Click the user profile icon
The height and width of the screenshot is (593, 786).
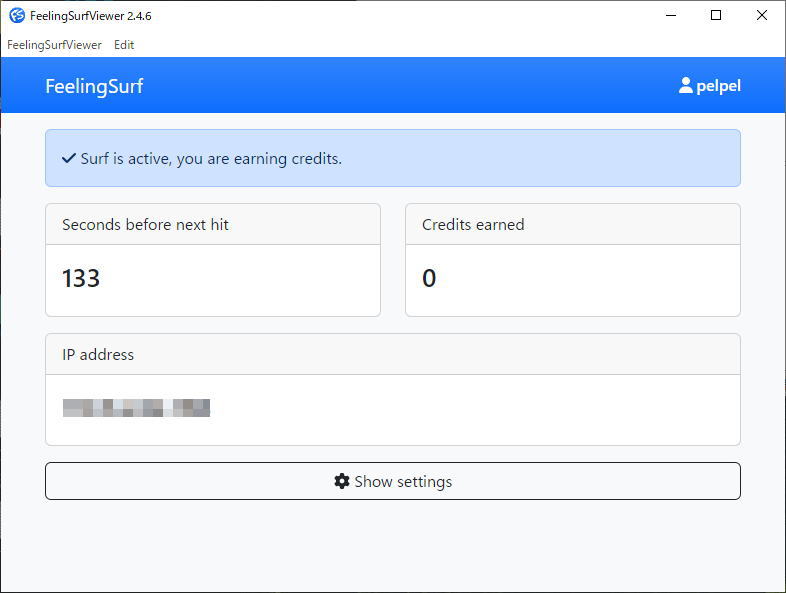pyautogui.click(x=685, y=85)
